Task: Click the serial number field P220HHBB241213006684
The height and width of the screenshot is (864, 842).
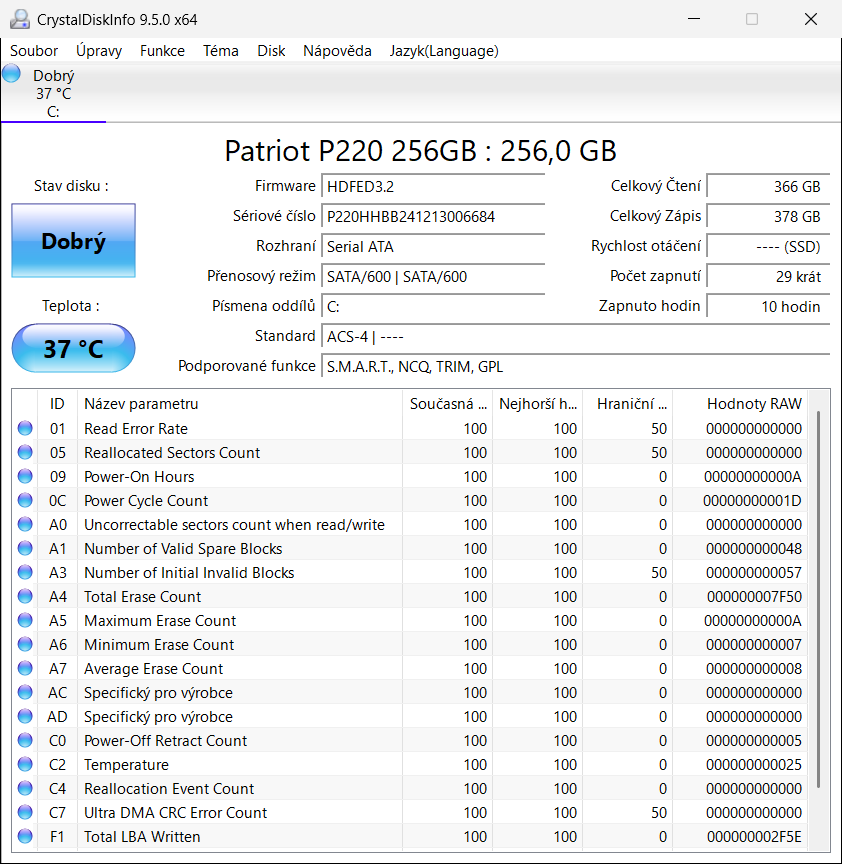Action: (x=433, y=217)
